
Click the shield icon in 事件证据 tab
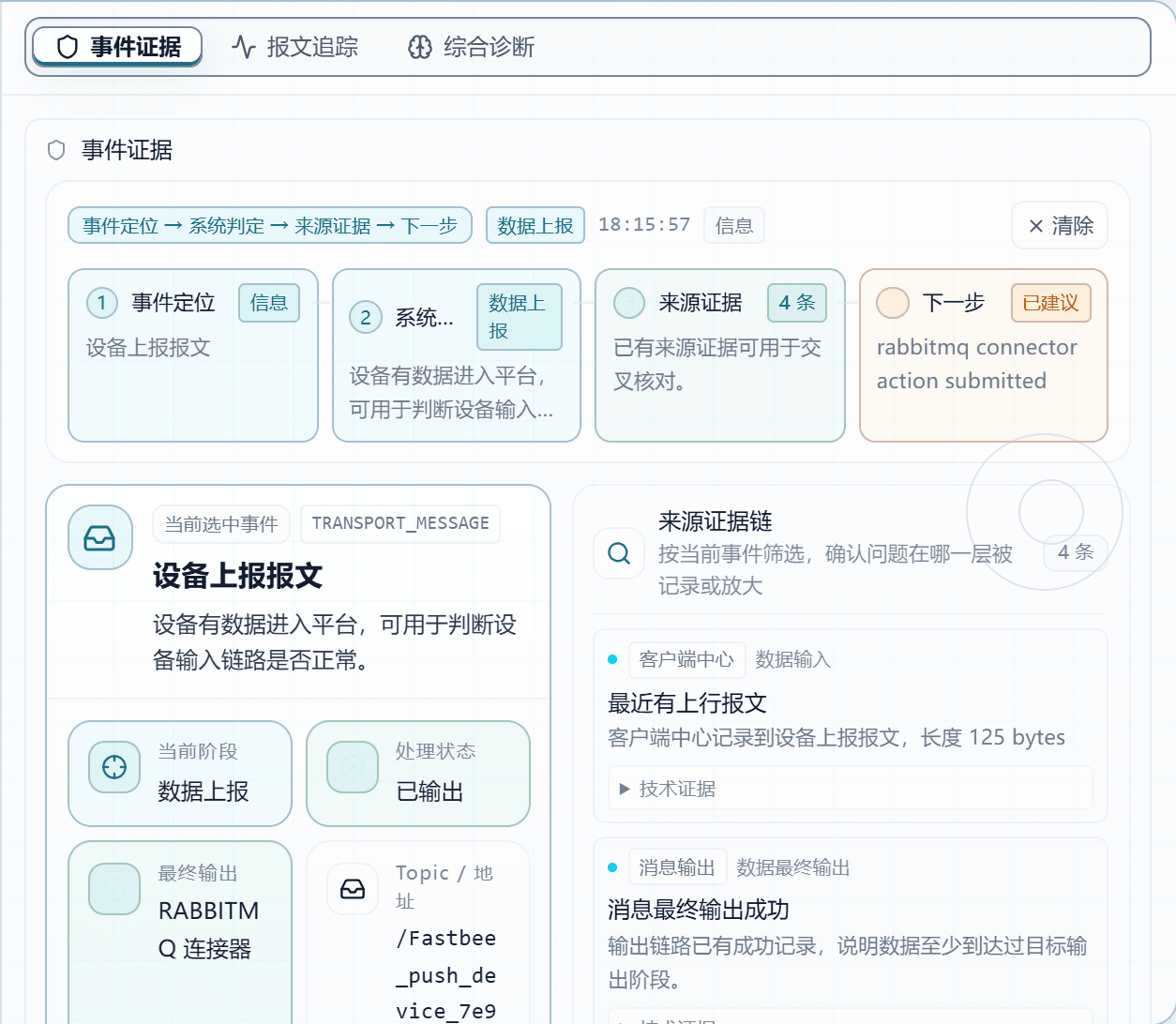(68, 47)
